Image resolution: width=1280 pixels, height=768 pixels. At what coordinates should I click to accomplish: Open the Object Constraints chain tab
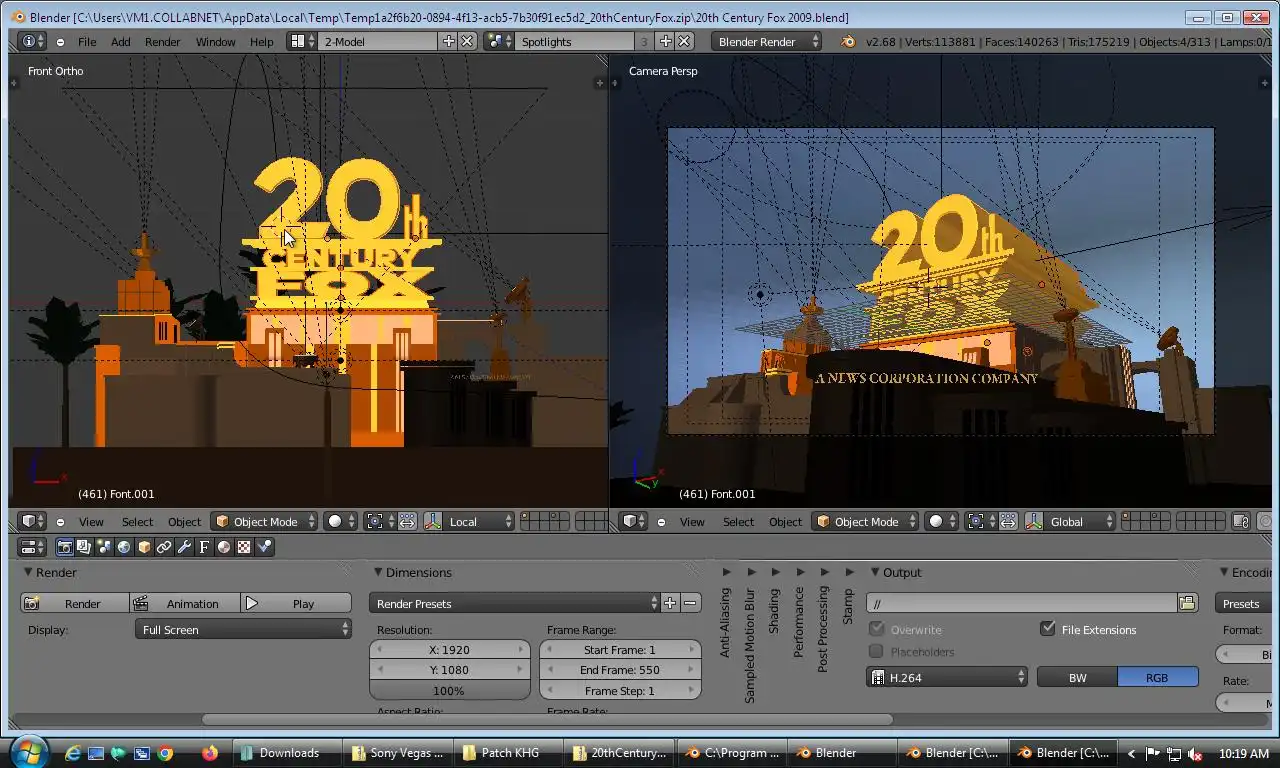[x=164, y=547]
